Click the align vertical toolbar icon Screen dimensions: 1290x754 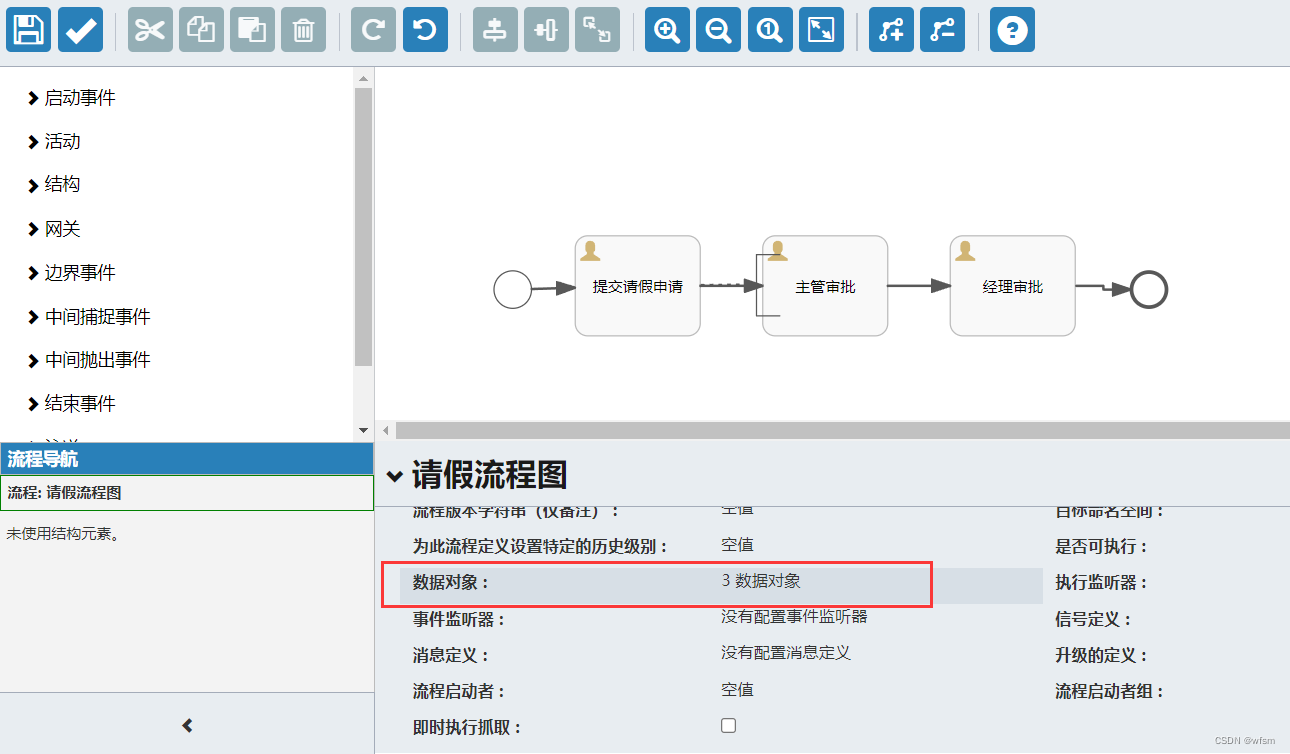pos(495,30)
